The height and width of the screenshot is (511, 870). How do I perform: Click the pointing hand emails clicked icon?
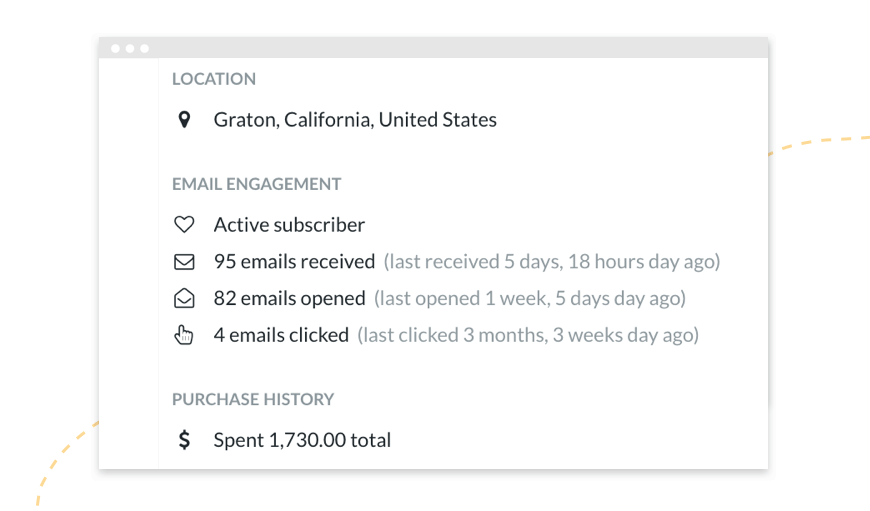pyautogui.click(x=184, y=335)
